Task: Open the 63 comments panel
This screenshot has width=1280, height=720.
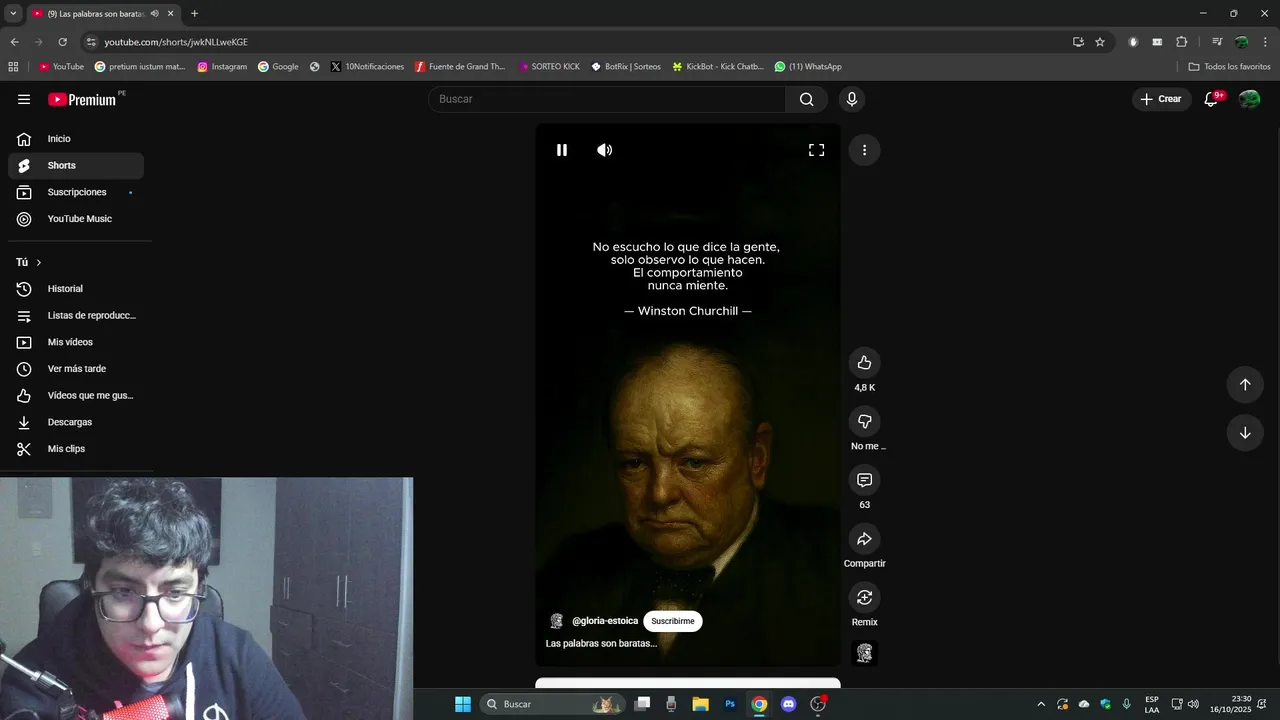Action: click(x=864, y=480)
